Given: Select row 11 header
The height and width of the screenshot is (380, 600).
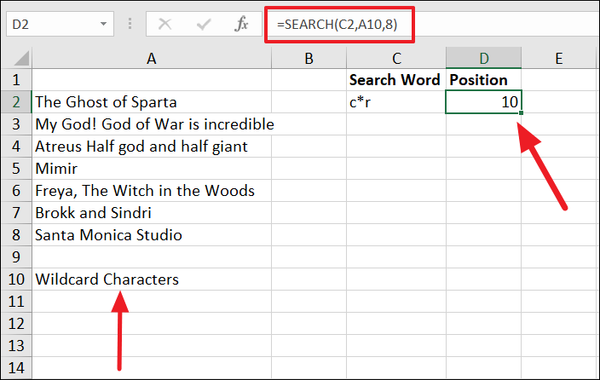Looking at the screenshot, I should [17, 302].
